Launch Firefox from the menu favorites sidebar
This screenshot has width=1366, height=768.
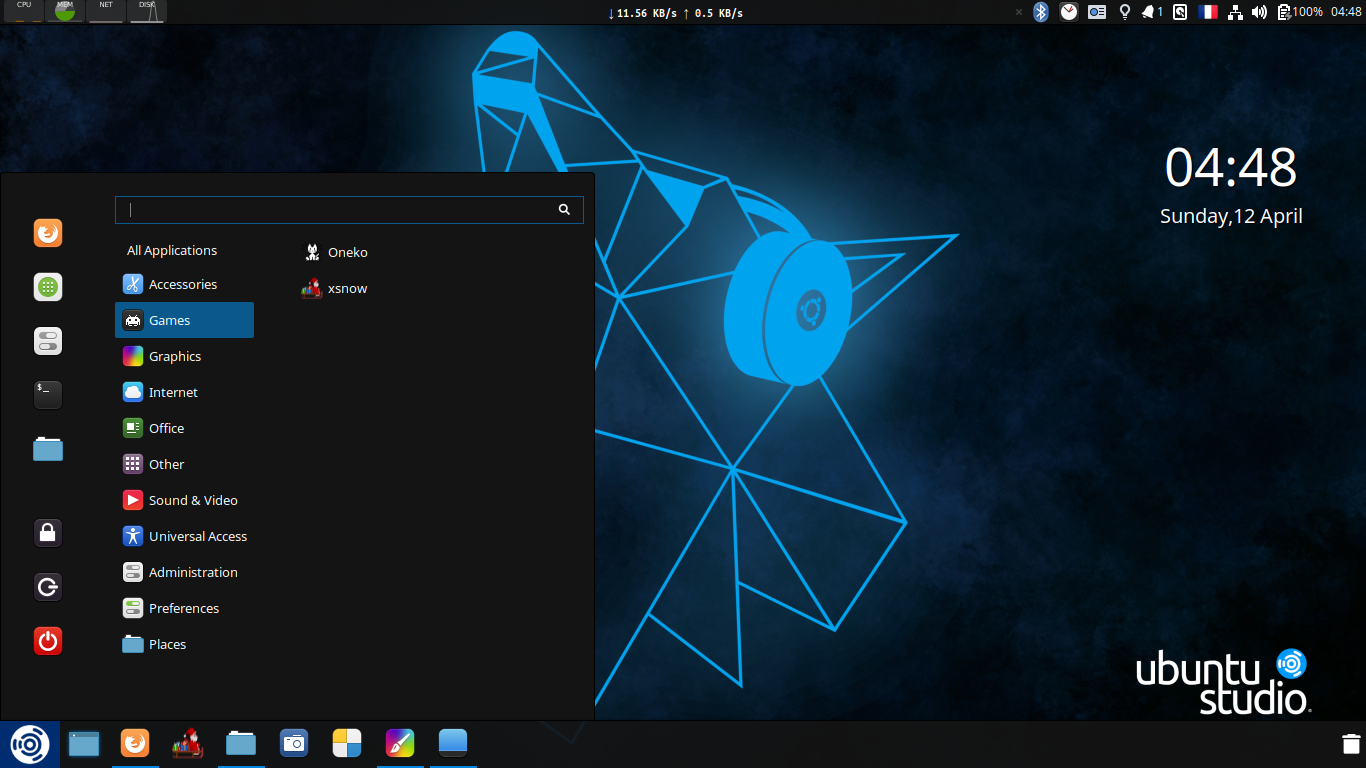pyautogui.click(x=48, y=233)
